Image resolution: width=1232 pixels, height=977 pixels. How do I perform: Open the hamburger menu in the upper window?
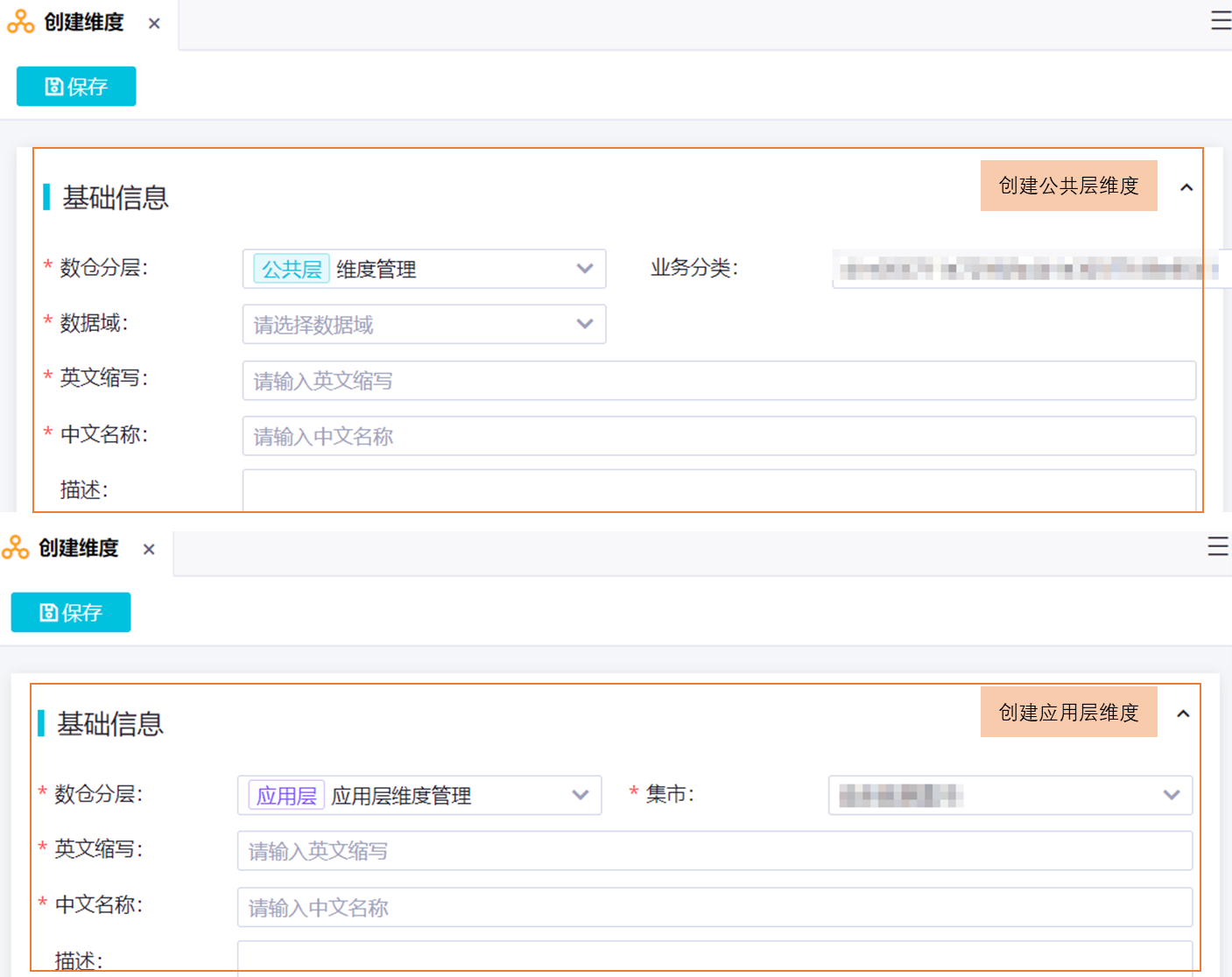click(x=1221, y=21)
